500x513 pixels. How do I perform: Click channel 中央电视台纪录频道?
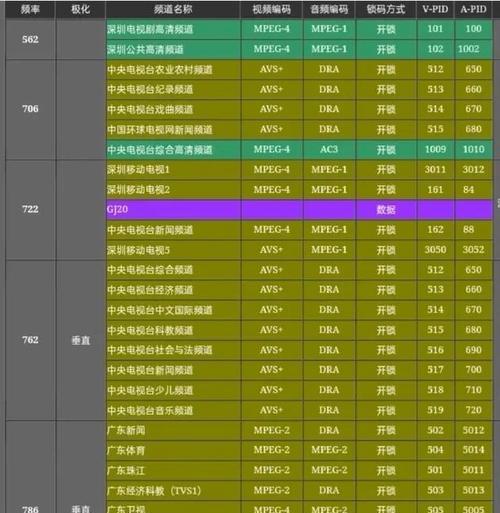pos(174,89)
